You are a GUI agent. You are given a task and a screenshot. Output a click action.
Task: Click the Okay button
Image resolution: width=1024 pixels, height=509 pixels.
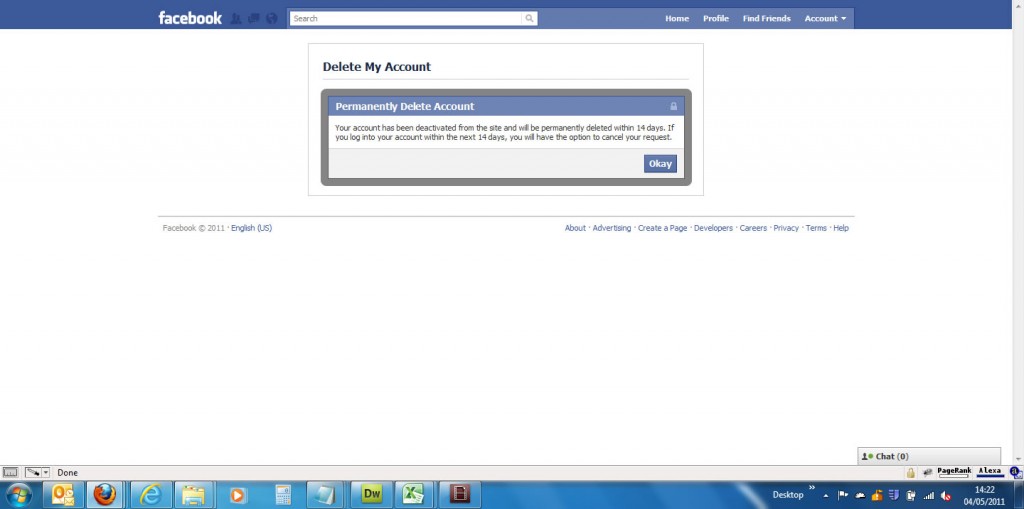click(660, 164)
